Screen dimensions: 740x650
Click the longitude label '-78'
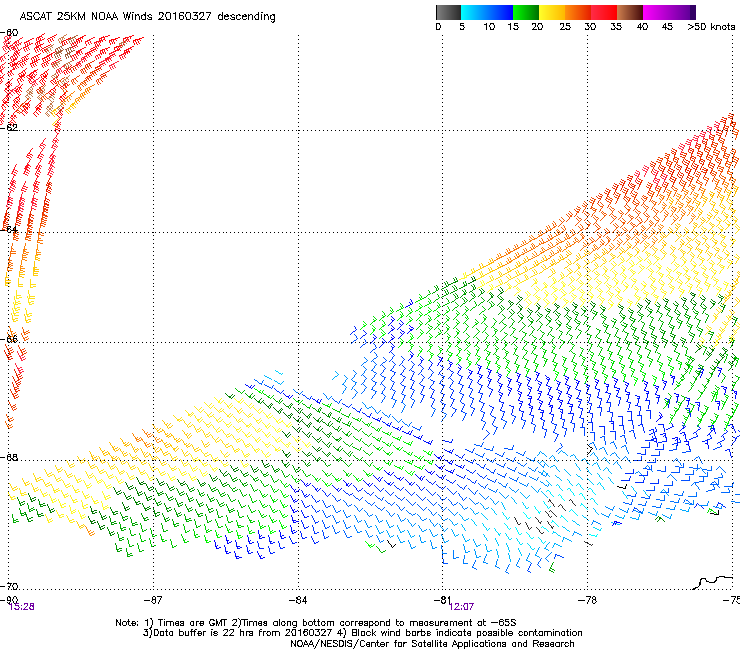point(587,600)
